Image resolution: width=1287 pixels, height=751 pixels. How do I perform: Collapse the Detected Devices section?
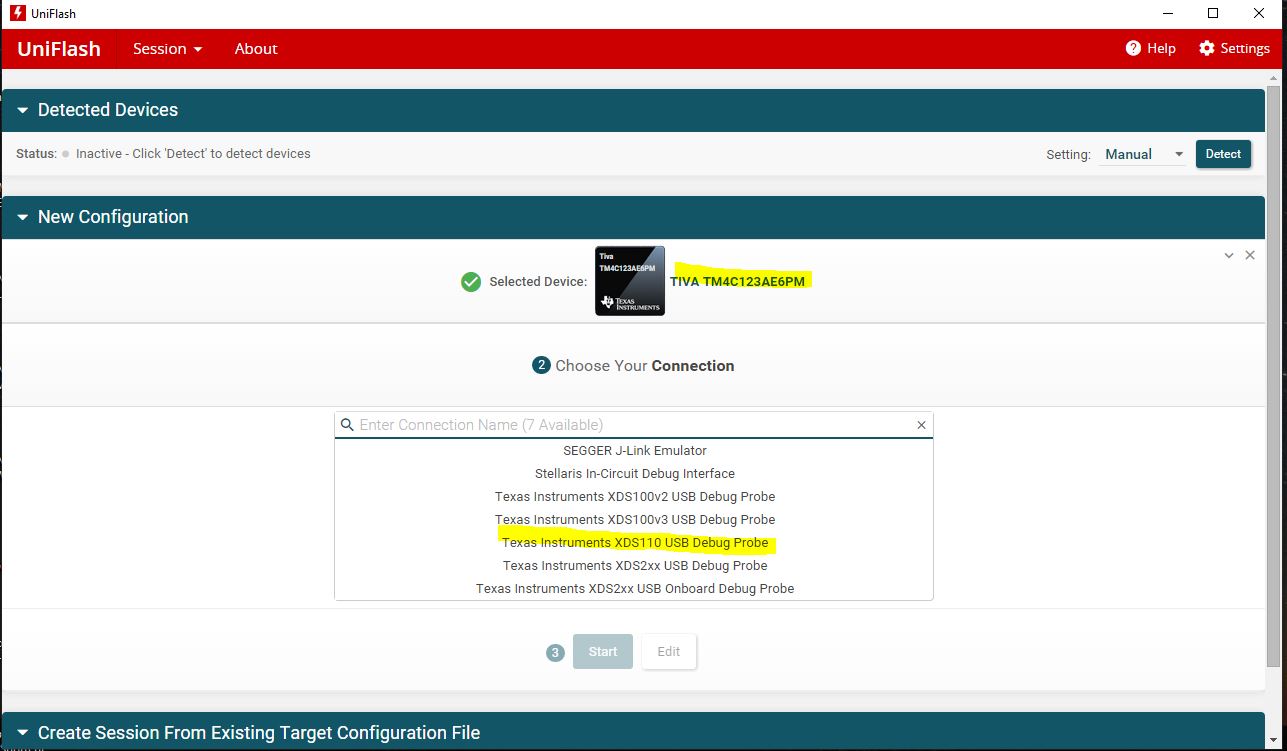point(23,110)
